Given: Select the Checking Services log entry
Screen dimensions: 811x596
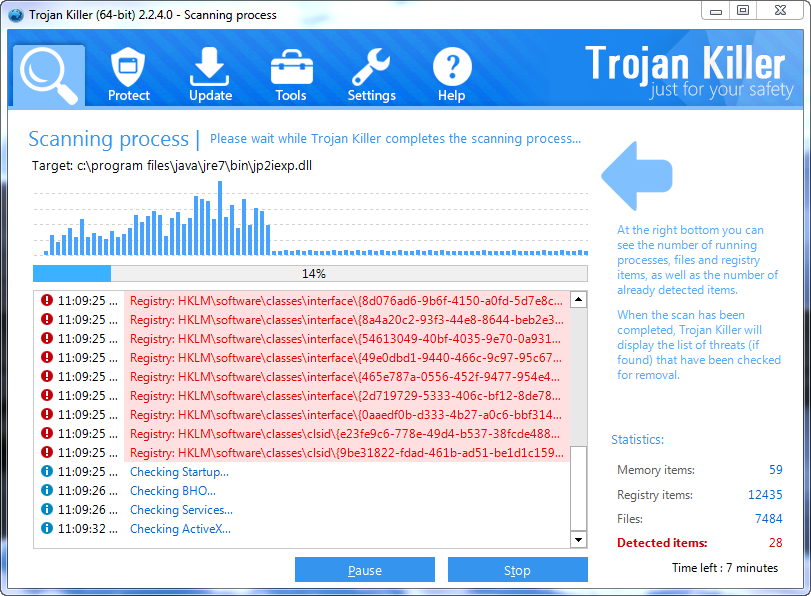Looking at the screenshot, I should point(181,510).
